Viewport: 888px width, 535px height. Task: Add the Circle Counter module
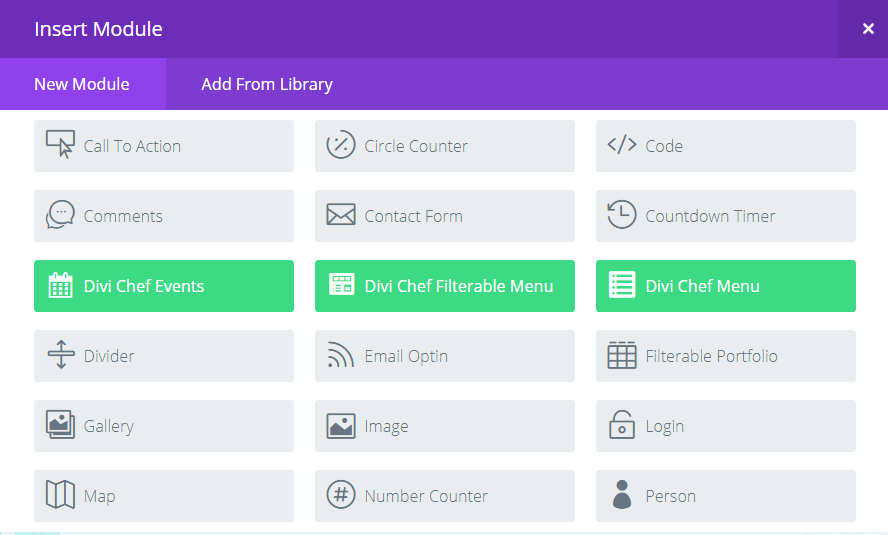pyautogui.click(x=445, y=145)
